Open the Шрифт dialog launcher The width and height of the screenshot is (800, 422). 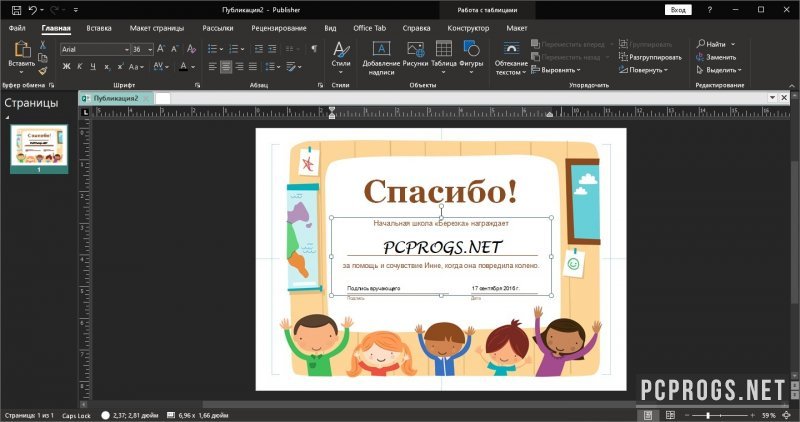coord(197,85)
